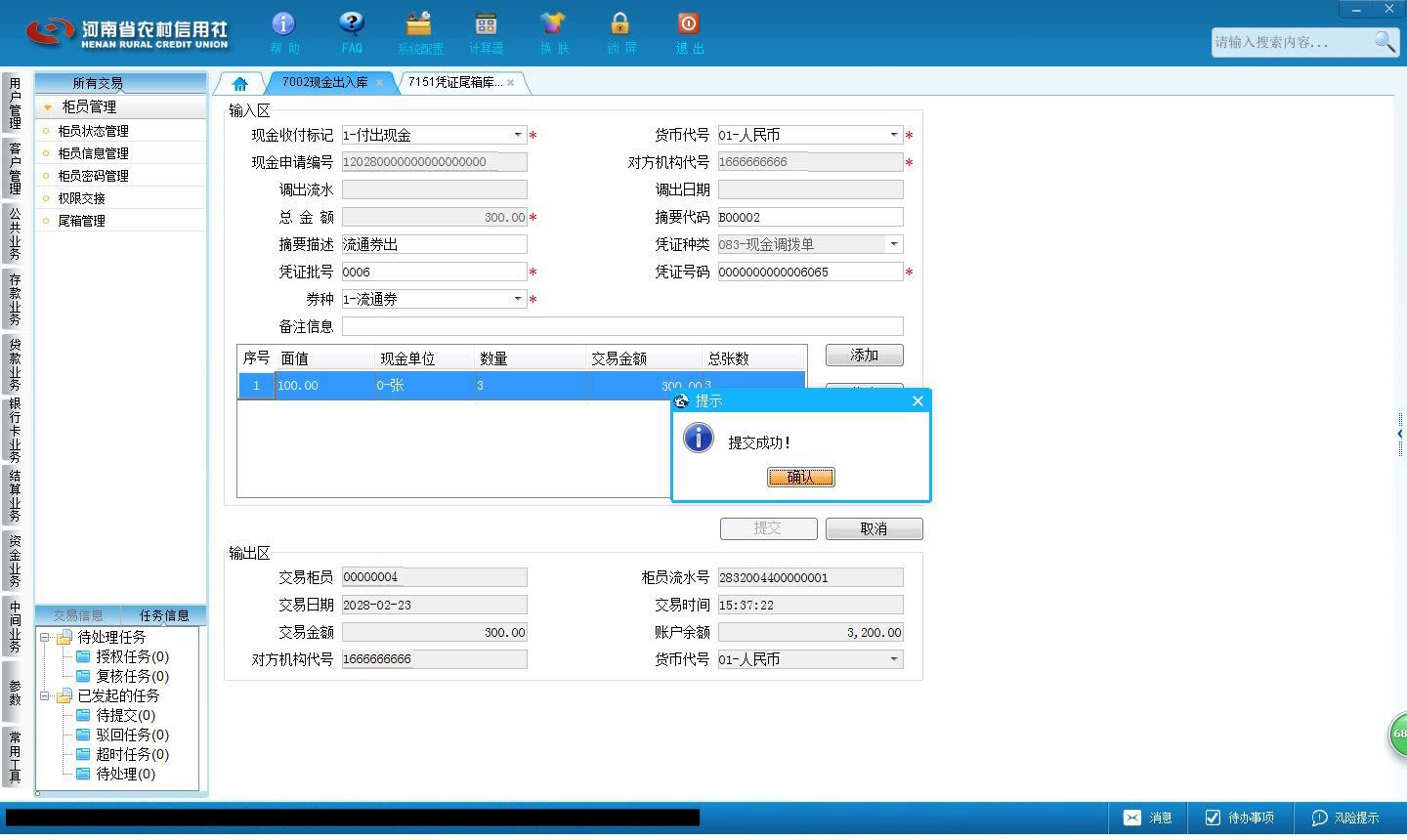Click the 摘要代码 field B00002
1407x840 pixels.
[x=810, y=217]
